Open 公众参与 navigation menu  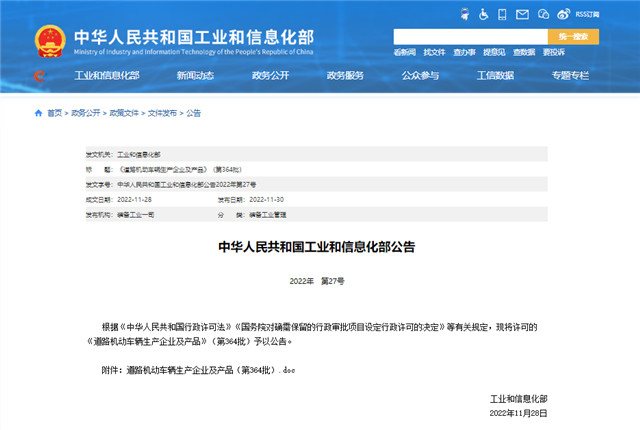point(420,75)
